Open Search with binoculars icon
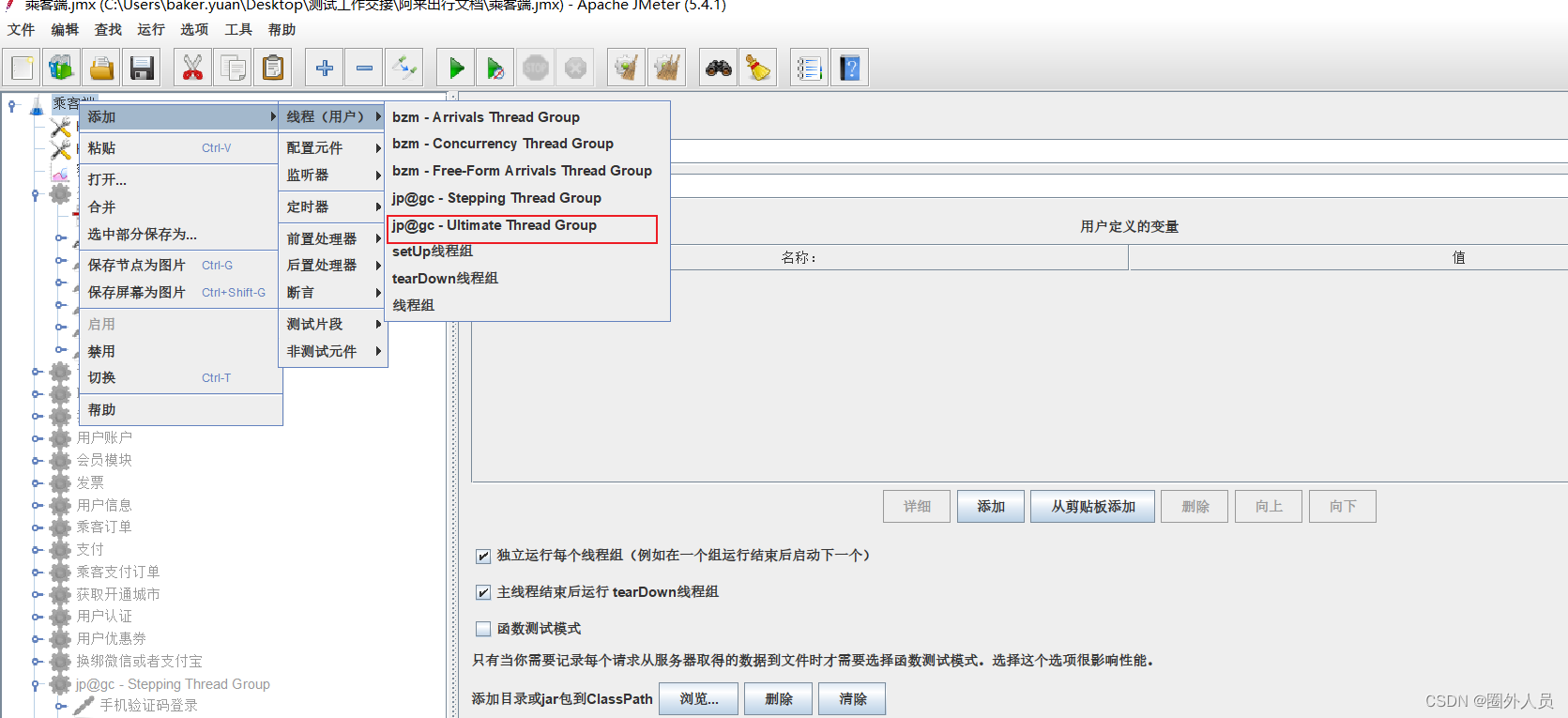This screenshot has width=1568, height=718. pyautogui.click(x=718, y=68)
